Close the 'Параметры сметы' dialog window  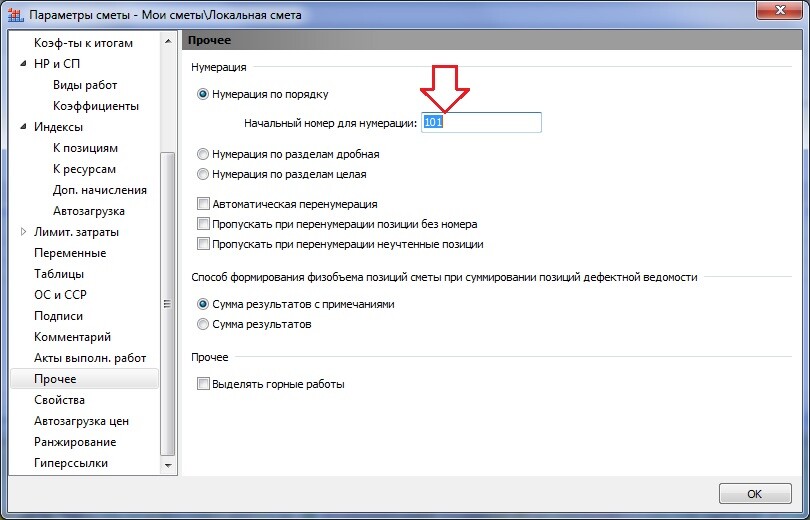point(781,10)
